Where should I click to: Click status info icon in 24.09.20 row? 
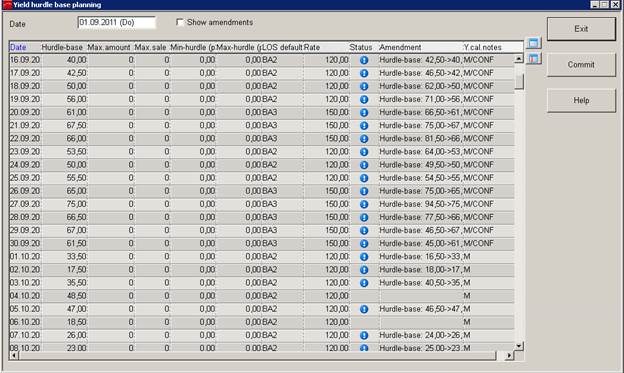(x=364, y=165)
